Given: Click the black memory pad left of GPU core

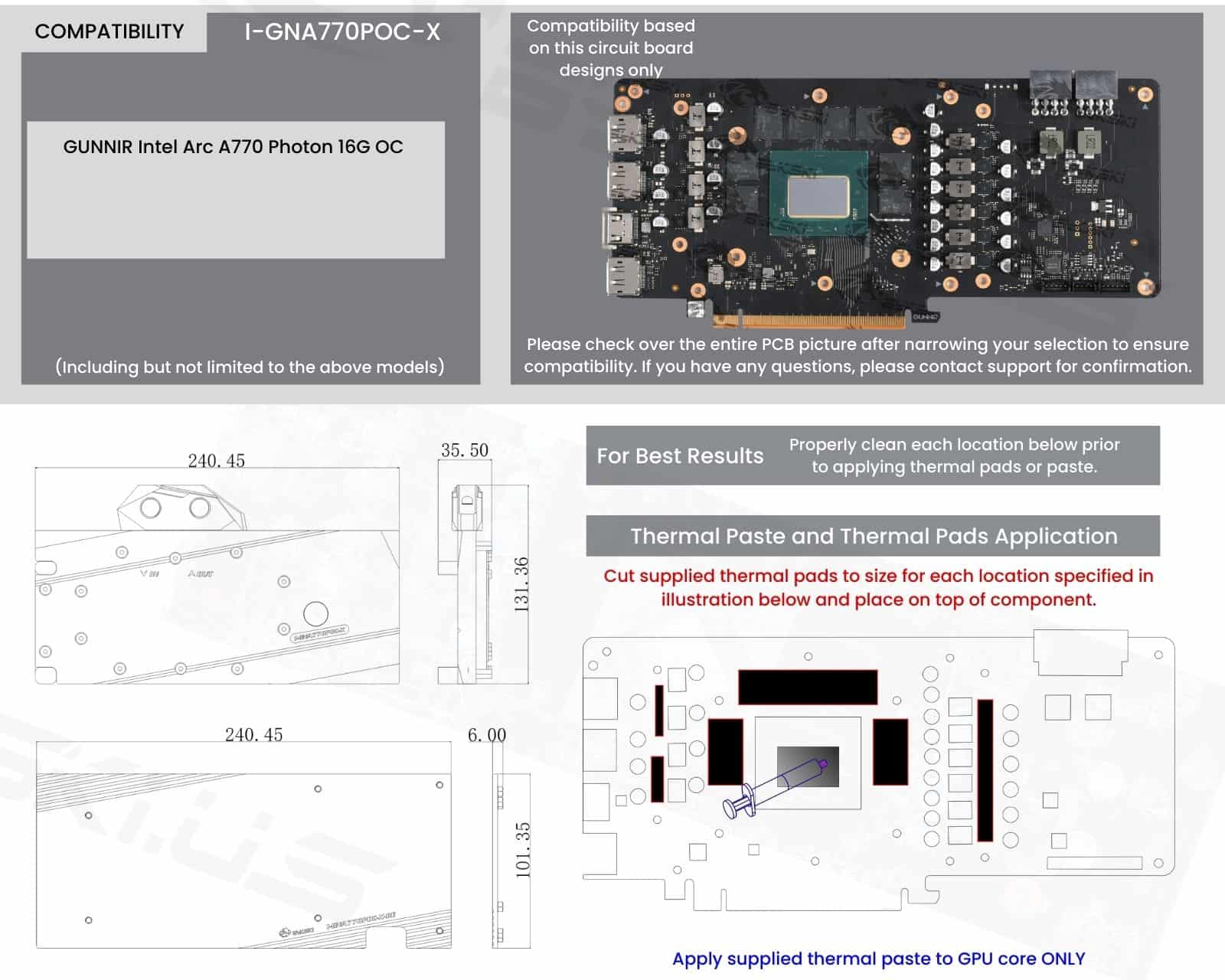Looking at the screenshot, I should [726, 752].
